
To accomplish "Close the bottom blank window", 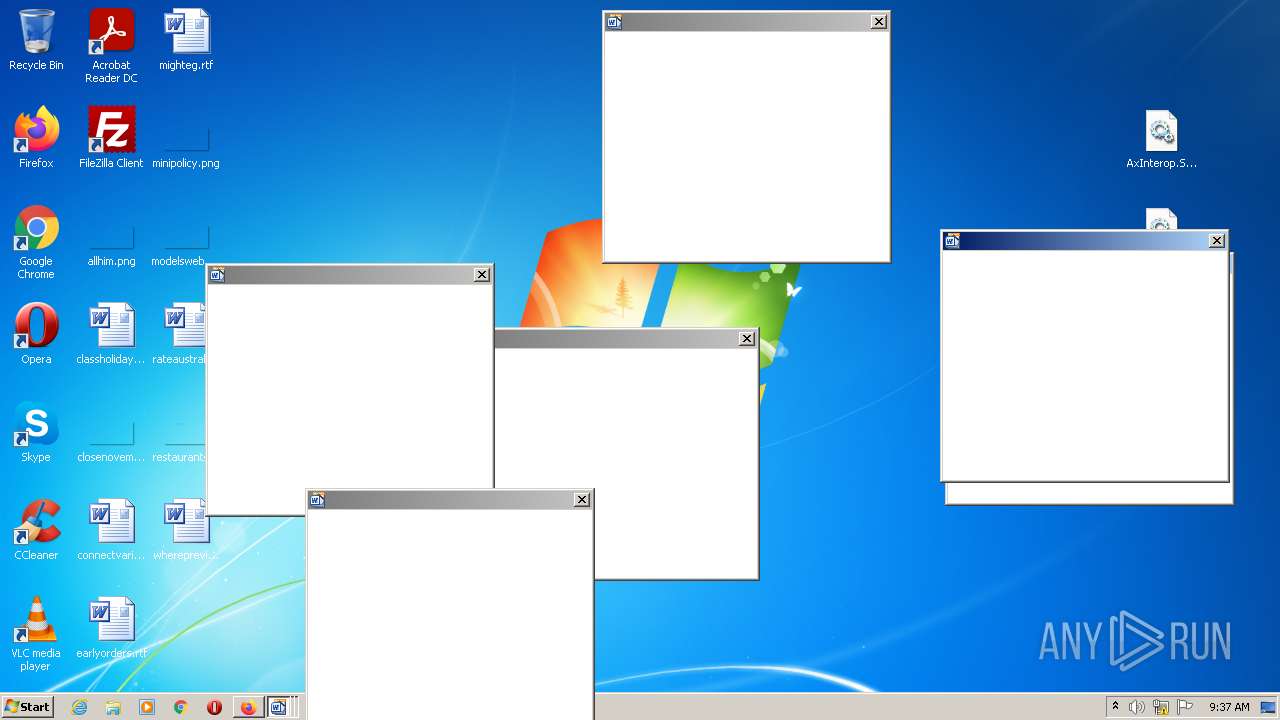I will [582, 499].
